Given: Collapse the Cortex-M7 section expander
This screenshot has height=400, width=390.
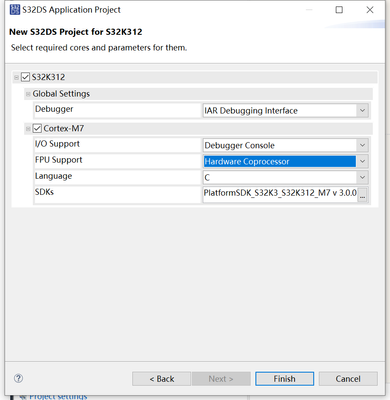Looking at the screenshot, I should coord(28,129).
